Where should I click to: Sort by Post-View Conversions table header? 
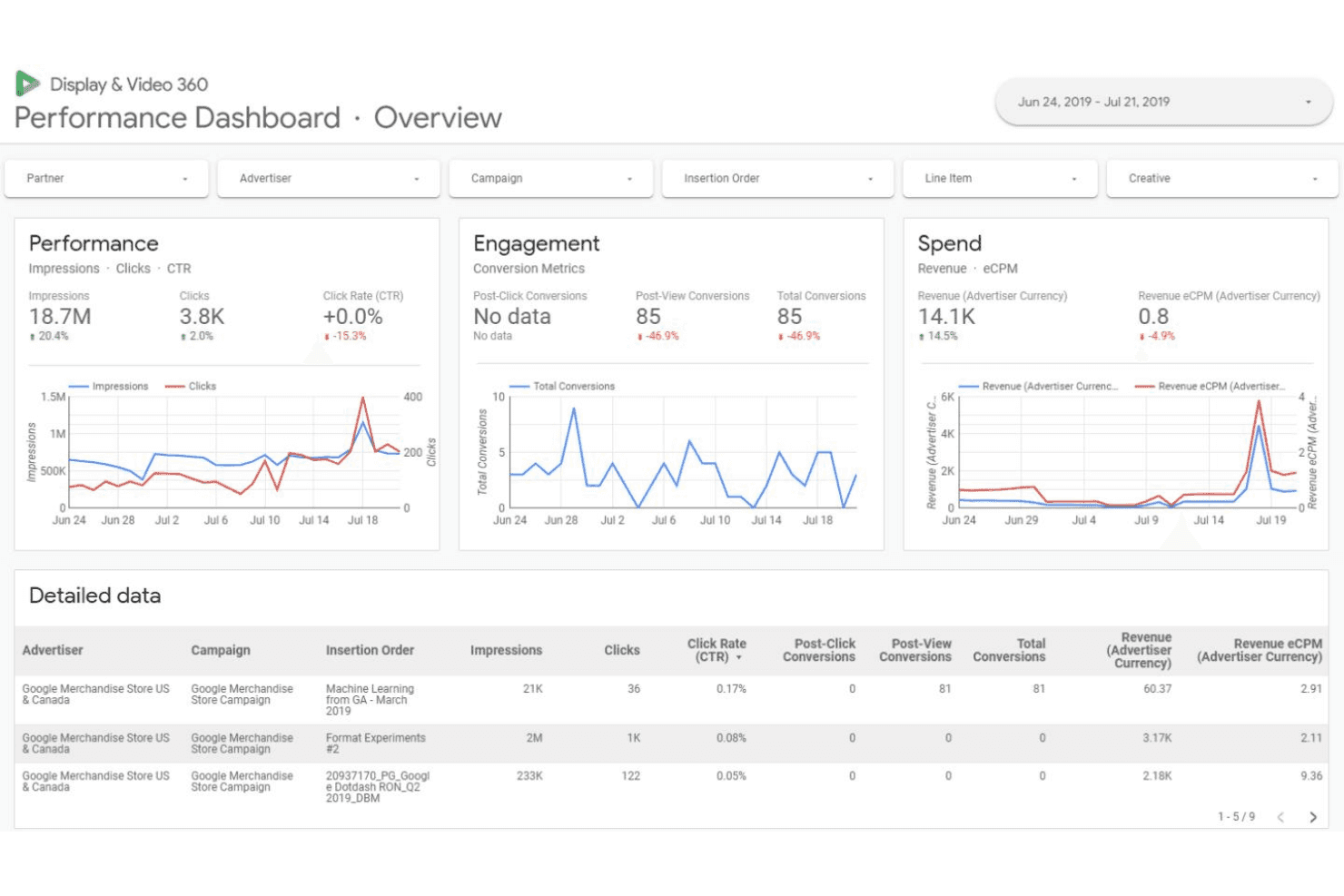[915, 650]
